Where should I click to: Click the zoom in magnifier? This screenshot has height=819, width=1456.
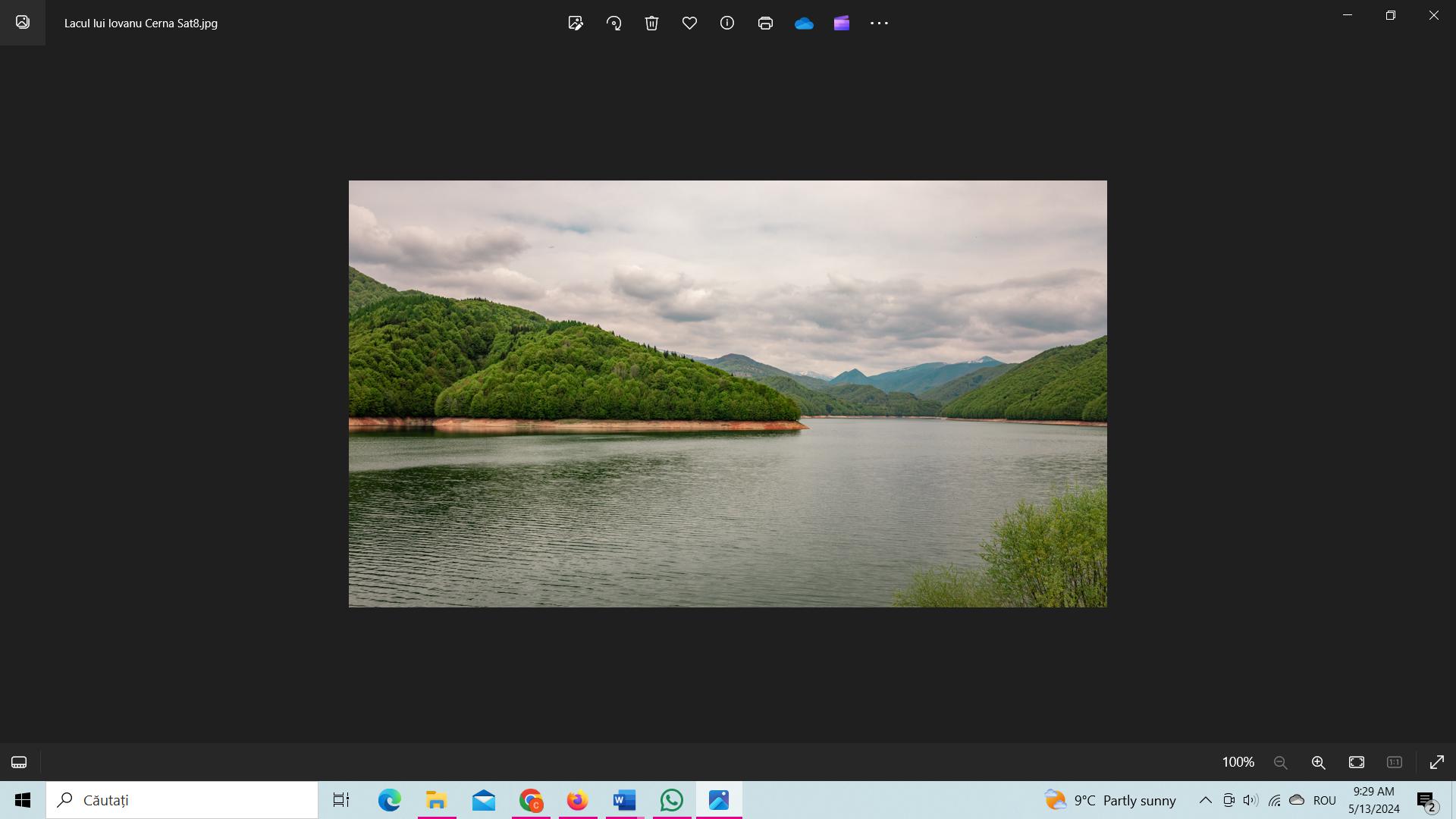tap(1319, 762)
